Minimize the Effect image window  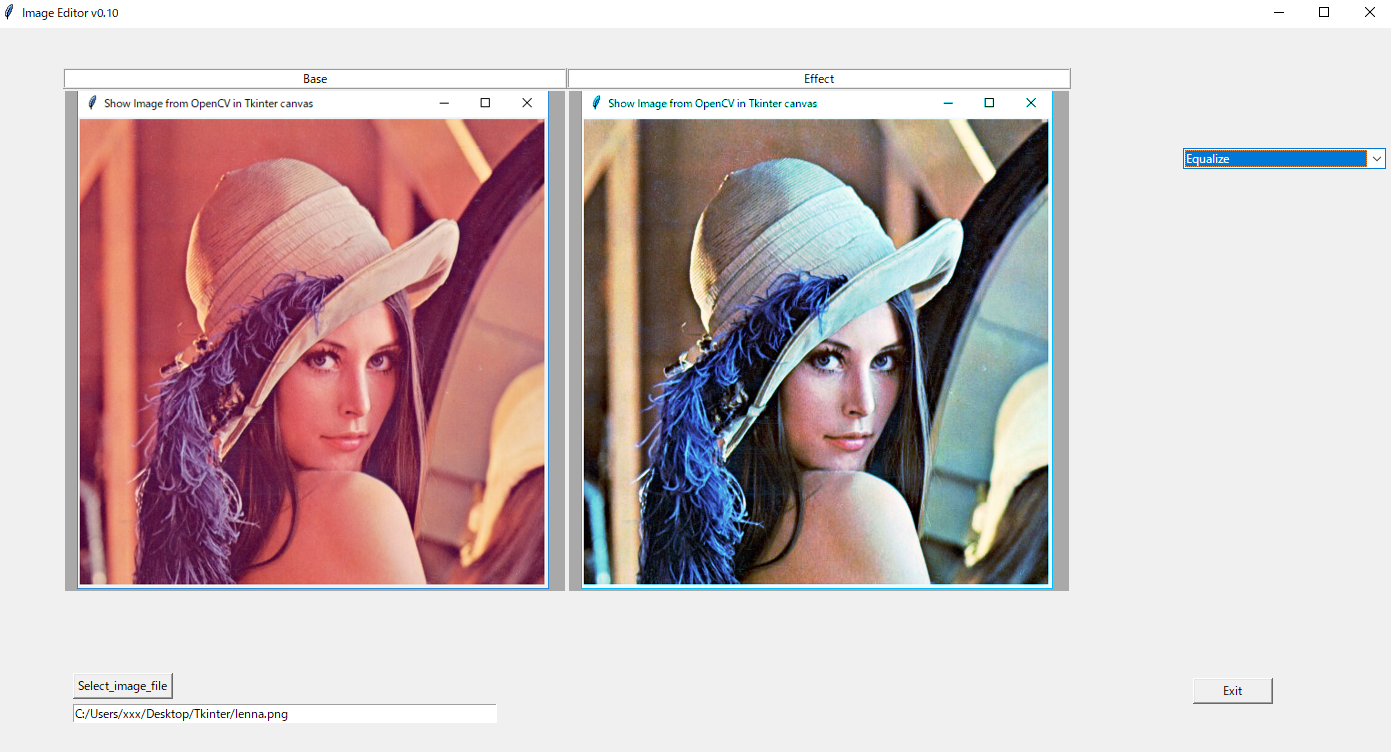pyautogui.click(x=948, y=103)
